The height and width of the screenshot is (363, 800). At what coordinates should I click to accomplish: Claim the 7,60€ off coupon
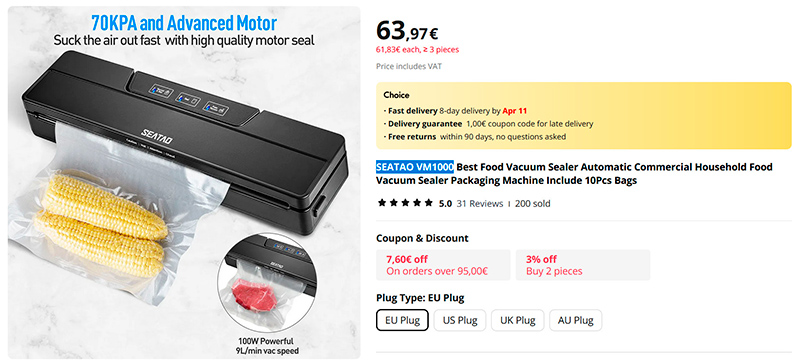pyautogui.click(x=443, y=265)
